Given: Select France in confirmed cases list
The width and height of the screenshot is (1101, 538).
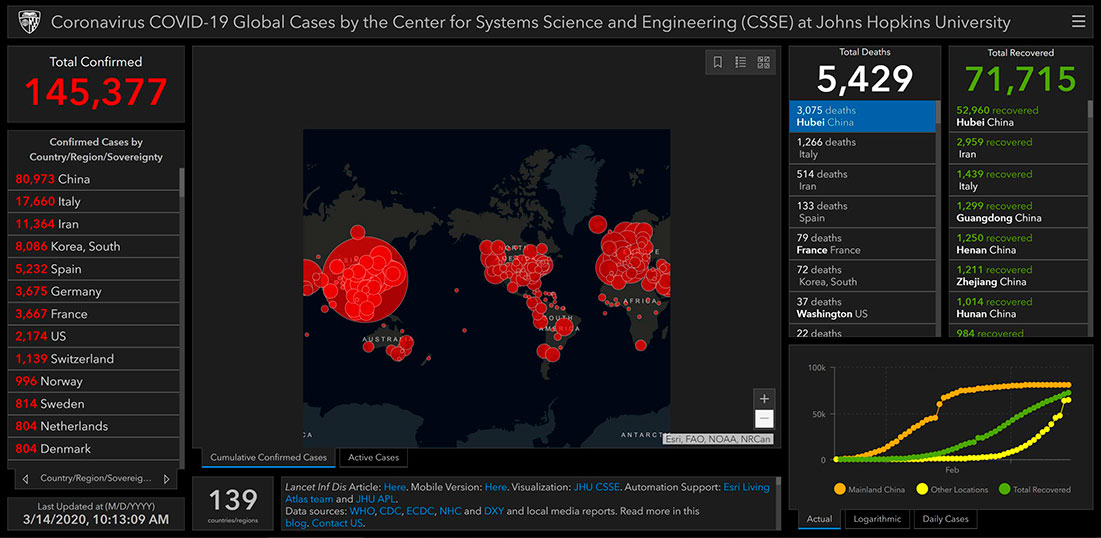Looking at the screenshot, I should [94, 314].
